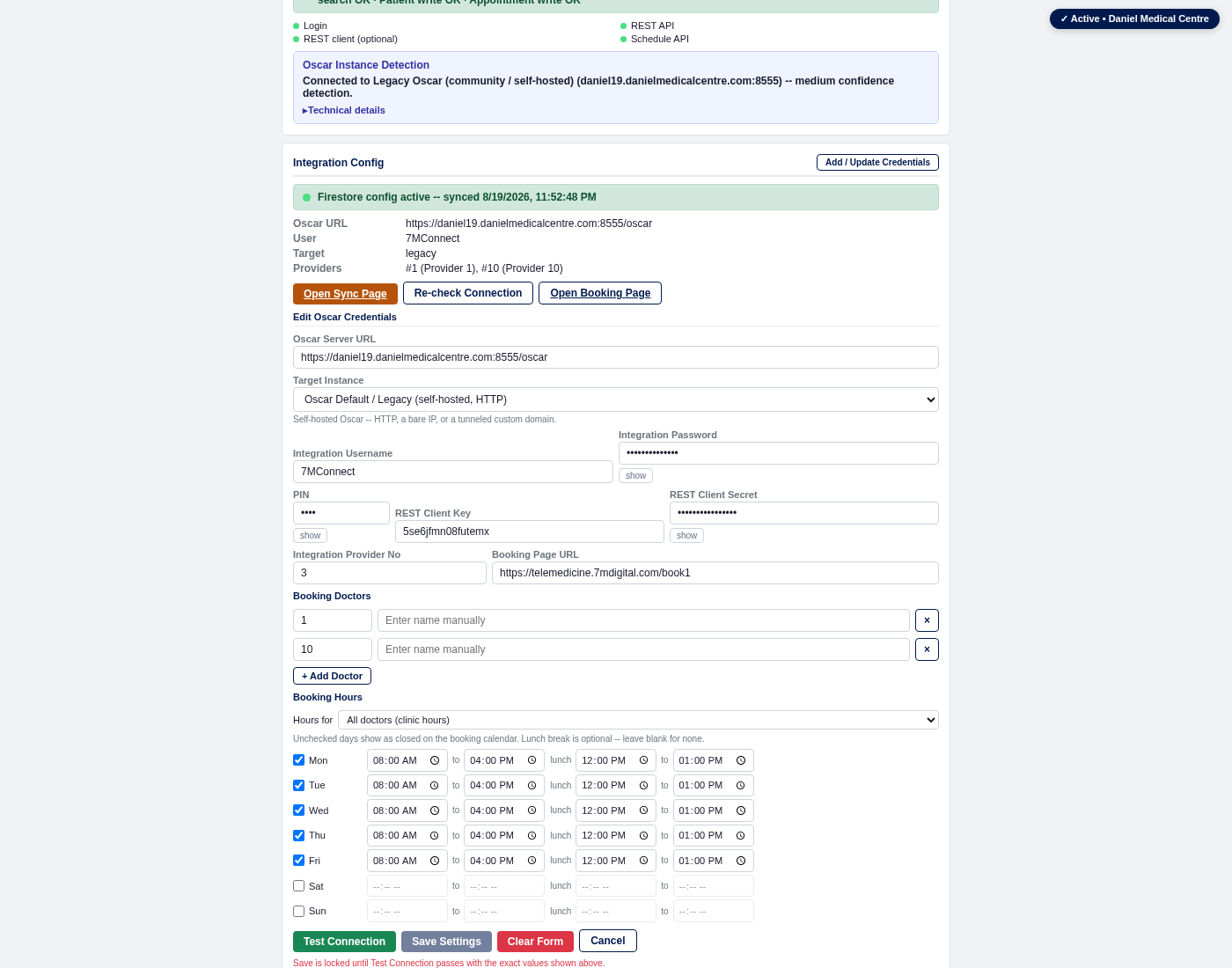Open clock picker for Thu start time
1232x968 pixels.
tap(435, 835)
